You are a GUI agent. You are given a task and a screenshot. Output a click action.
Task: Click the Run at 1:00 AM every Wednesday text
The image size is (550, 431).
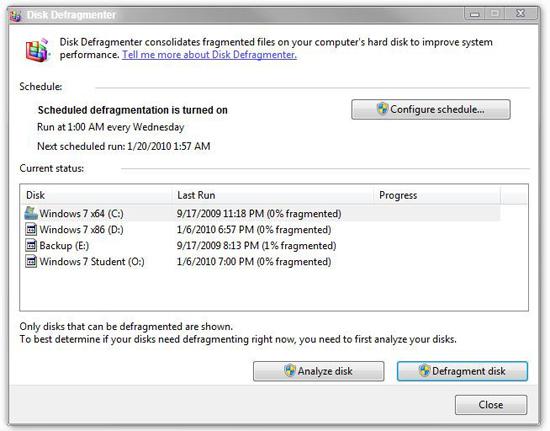(x=110, y=127)
